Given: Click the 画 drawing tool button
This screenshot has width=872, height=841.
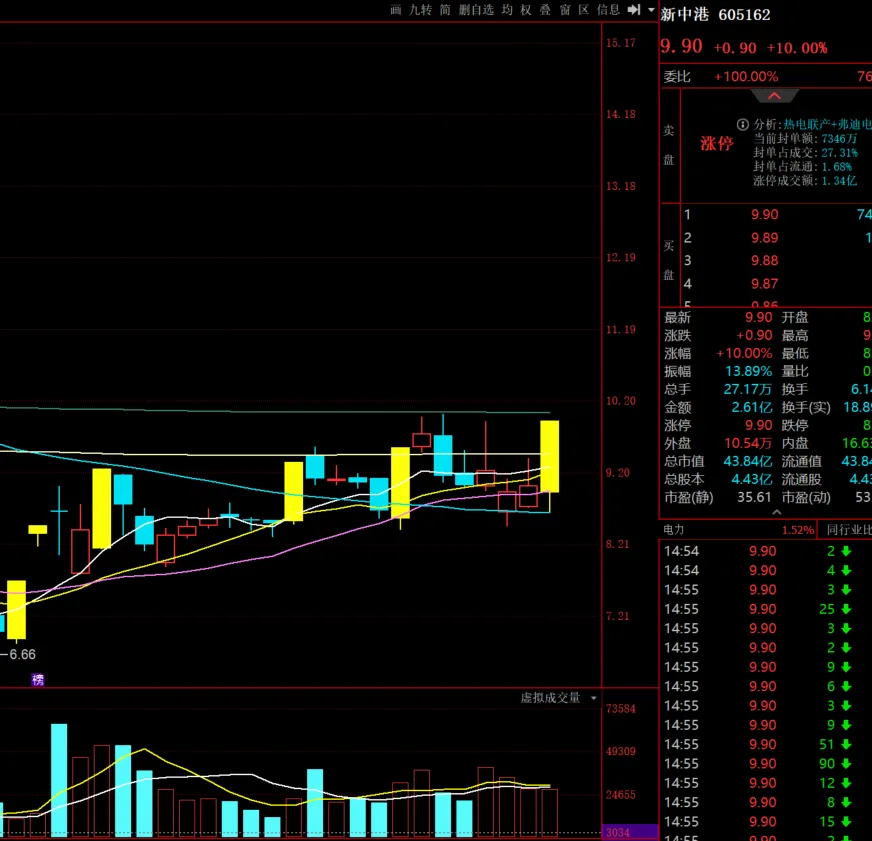Looking at the screenshot, I should [x=395, y=9].
